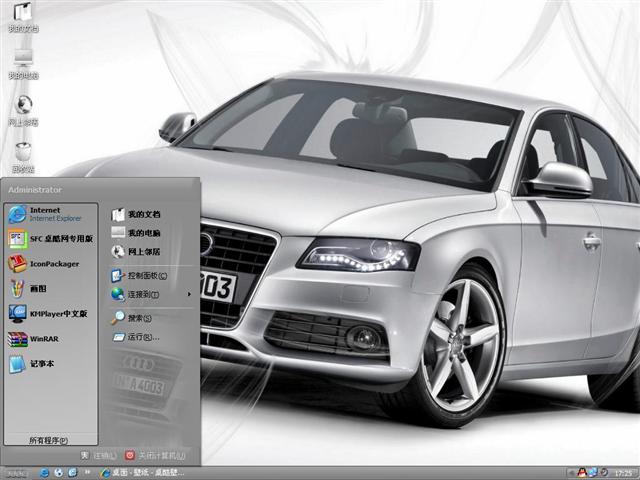Click the 关闭计算机 (Shut Down) button

(x=153, y=455)
